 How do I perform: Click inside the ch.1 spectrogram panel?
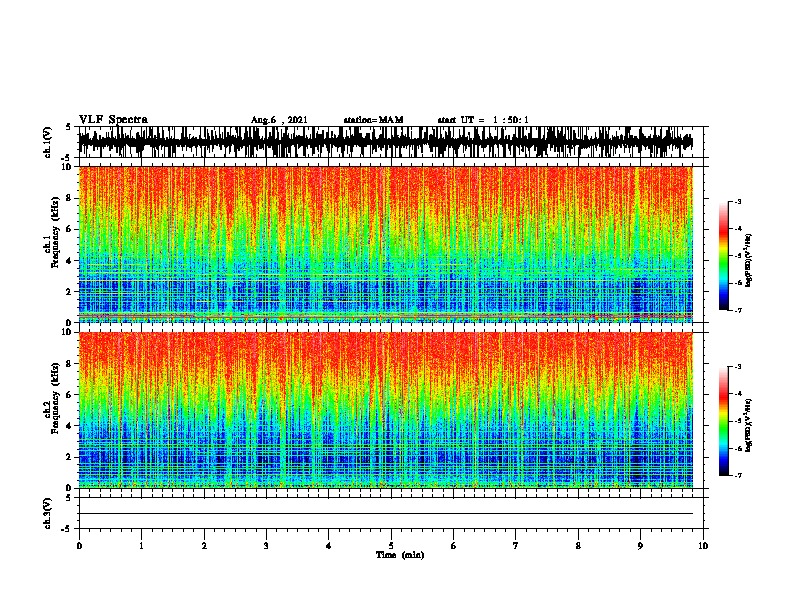coord(385,244)
